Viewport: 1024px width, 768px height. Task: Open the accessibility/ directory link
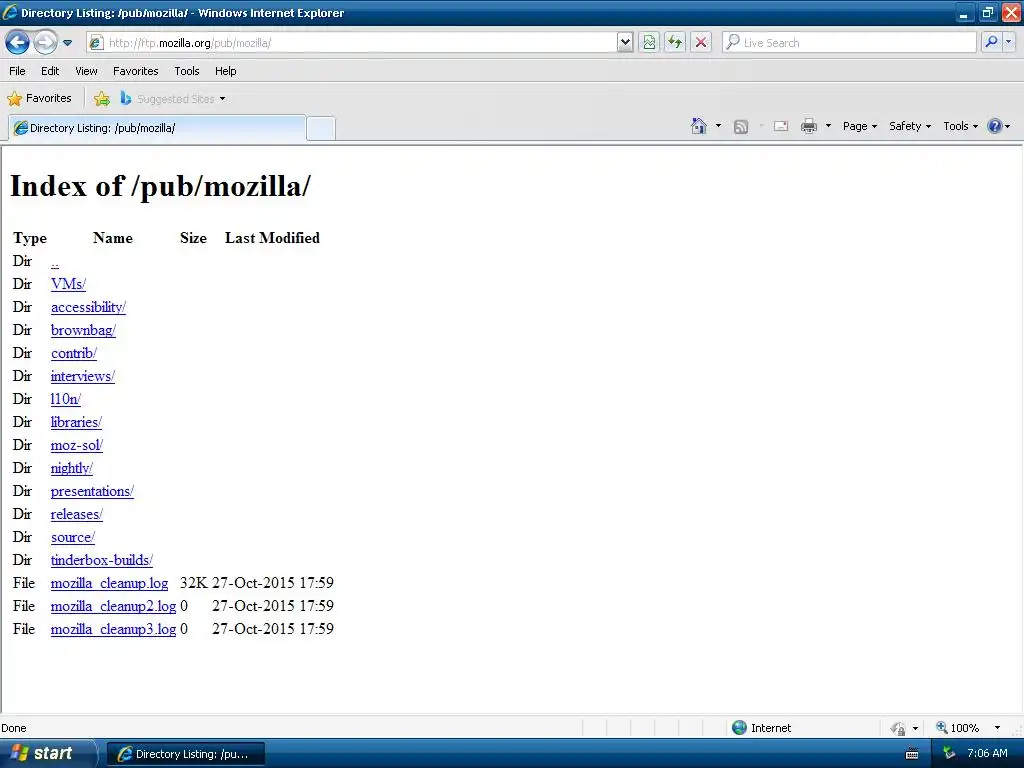tap(88, 307)
